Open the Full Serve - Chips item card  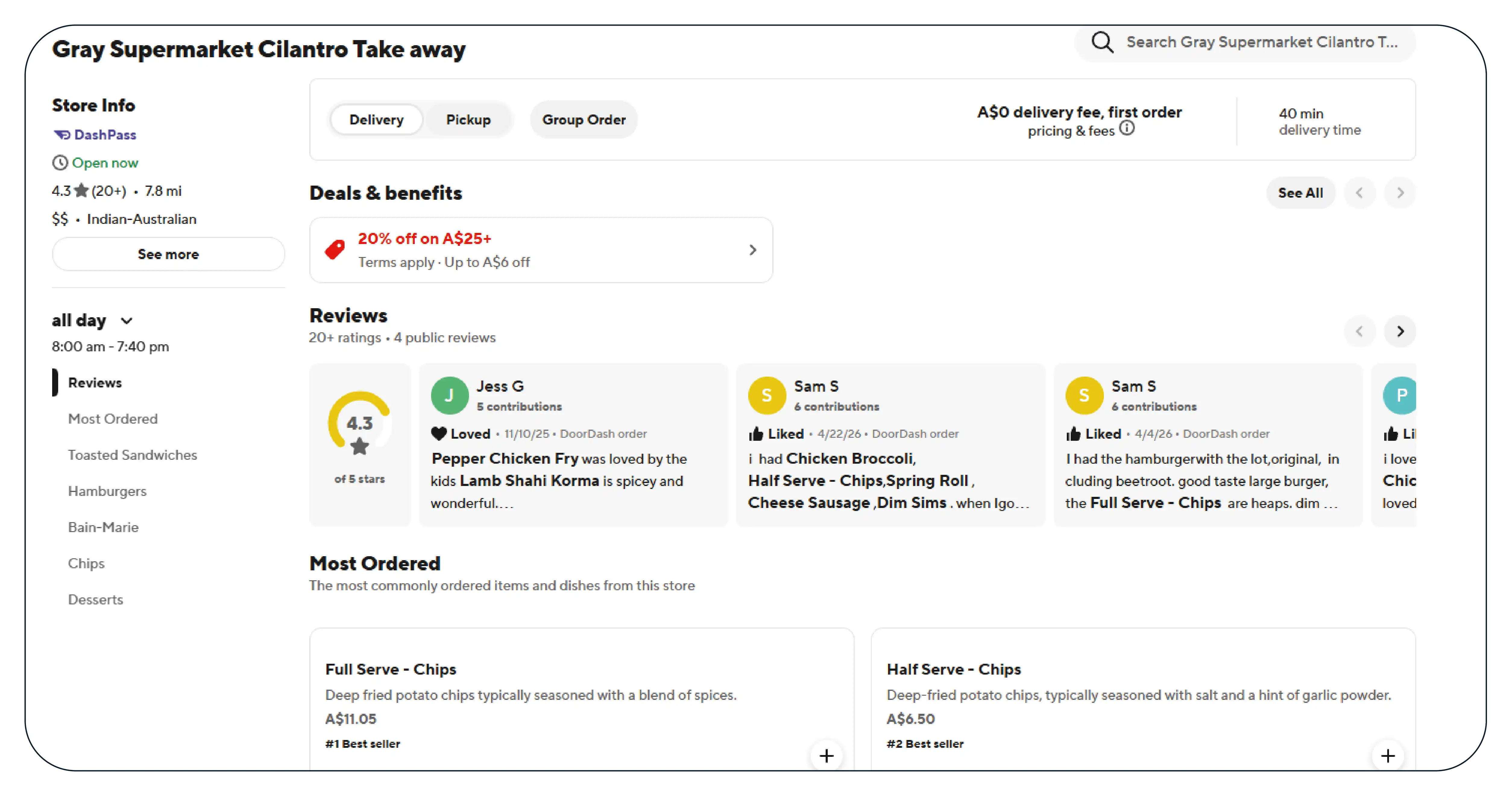tap(581, 699)
